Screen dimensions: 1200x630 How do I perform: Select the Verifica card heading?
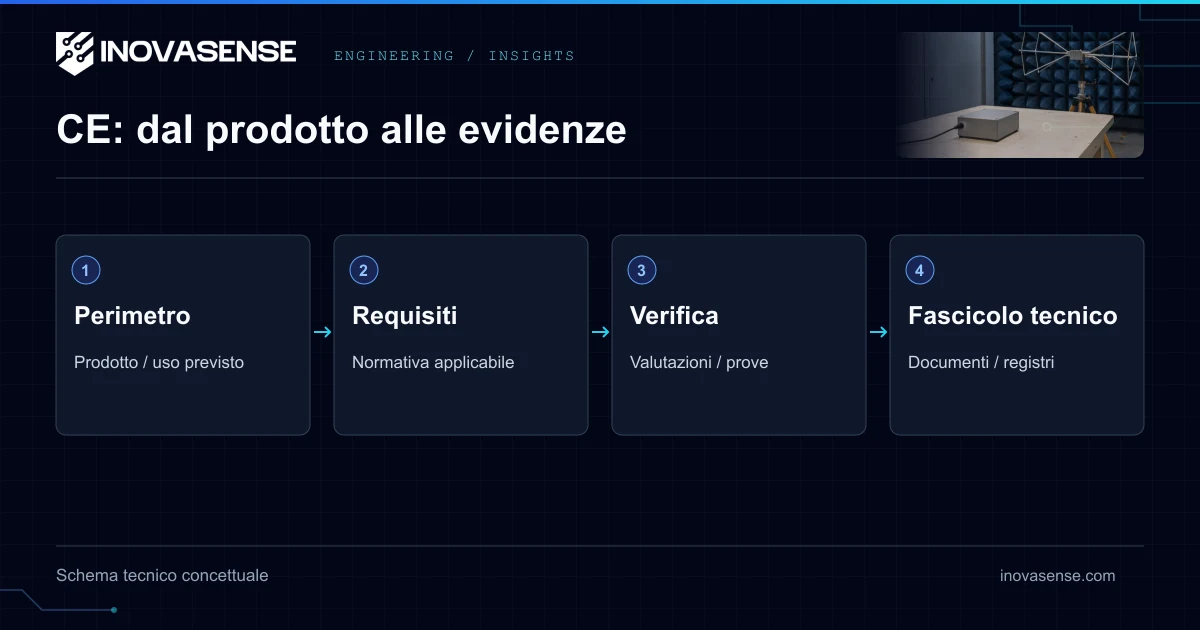[x=674, y=316]
